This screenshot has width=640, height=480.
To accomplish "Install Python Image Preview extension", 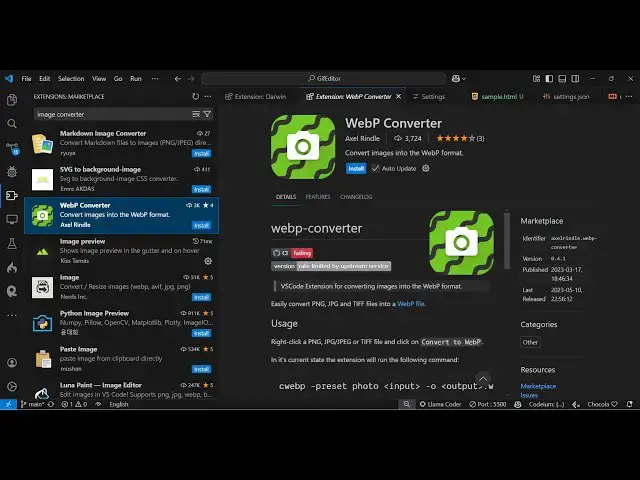I will [x=202, y=333].
